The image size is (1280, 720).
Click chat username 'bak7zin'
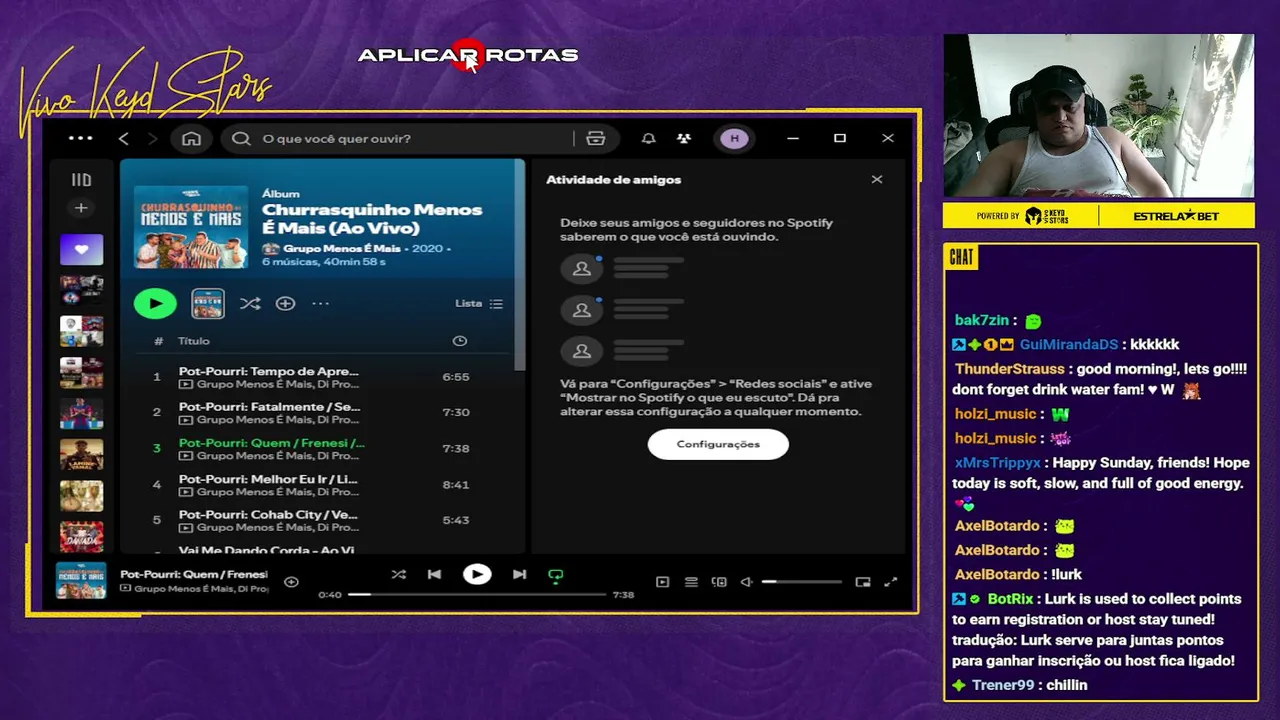(x=982, y=320)
